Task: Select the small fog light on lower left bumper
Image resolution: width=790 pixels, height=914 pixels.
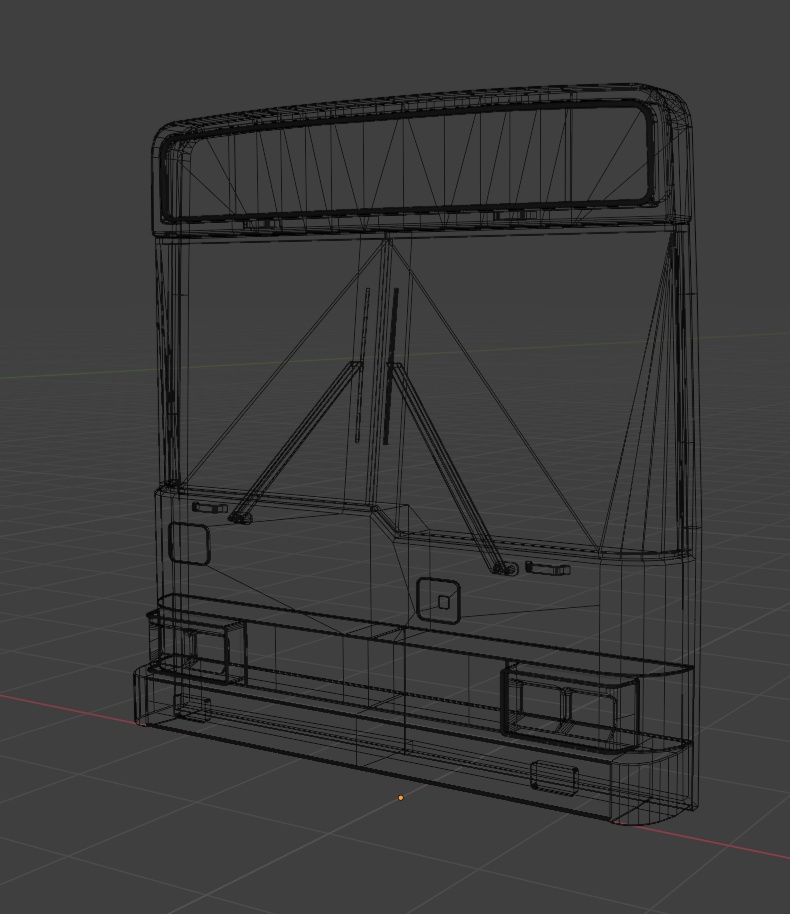Action: pyautogui.click(x=192, y=708)
